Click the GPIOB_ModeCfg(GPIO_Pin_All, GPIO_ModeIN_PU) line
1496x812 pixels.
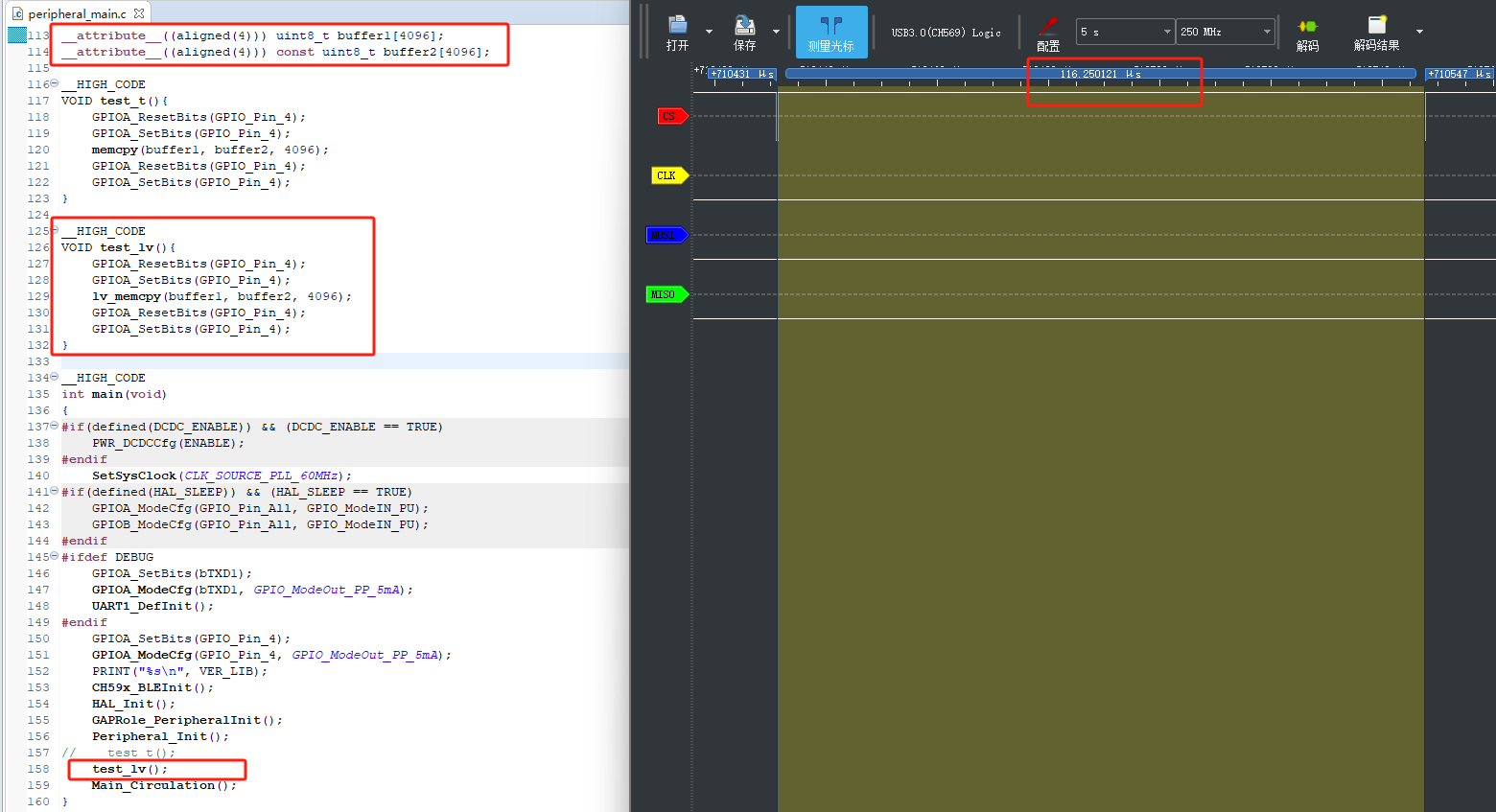click(260, 524)
